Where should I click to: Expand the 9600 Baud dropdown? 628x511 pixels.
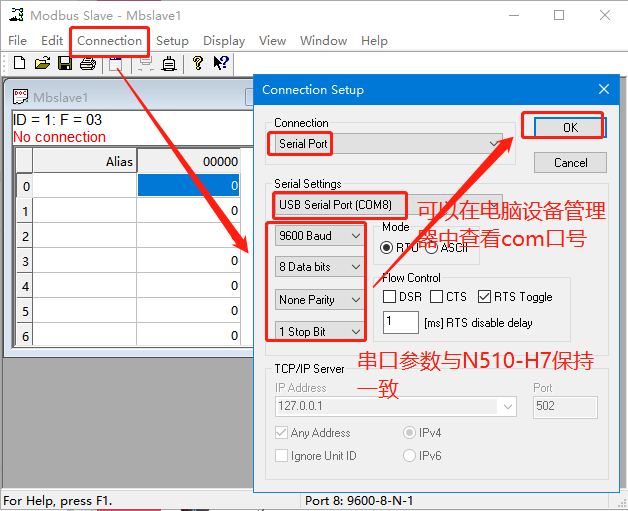[320, 236]
